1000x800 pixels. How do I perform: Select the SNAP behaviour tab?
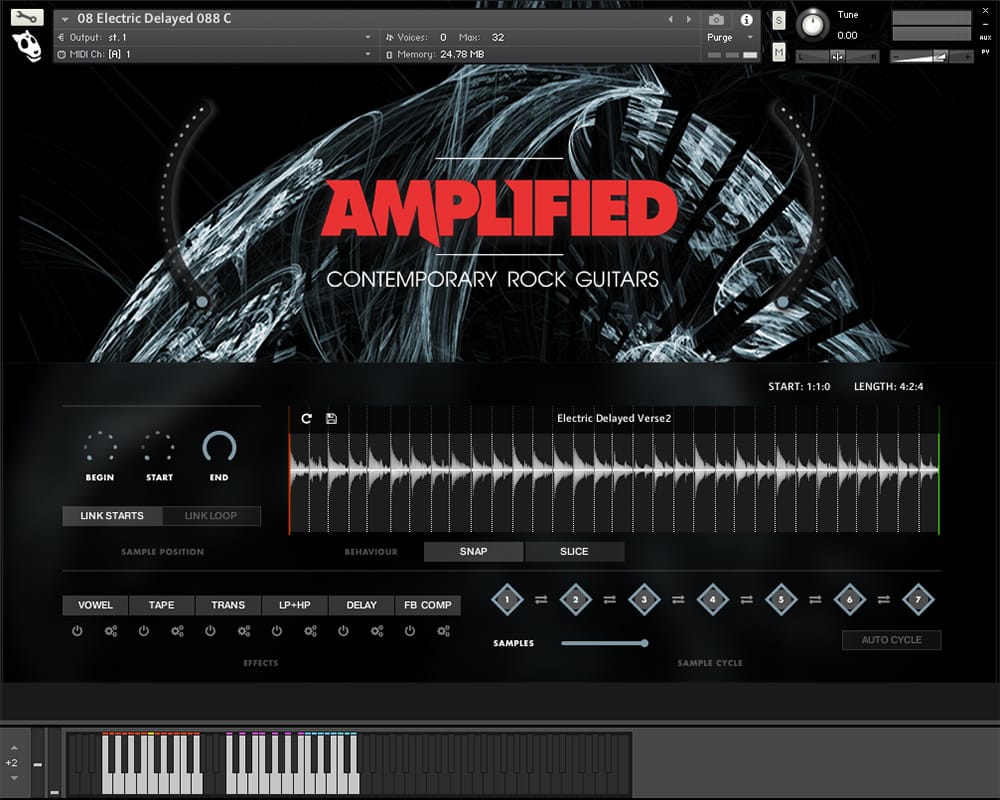pyautogui.click(x=473, y=551)
